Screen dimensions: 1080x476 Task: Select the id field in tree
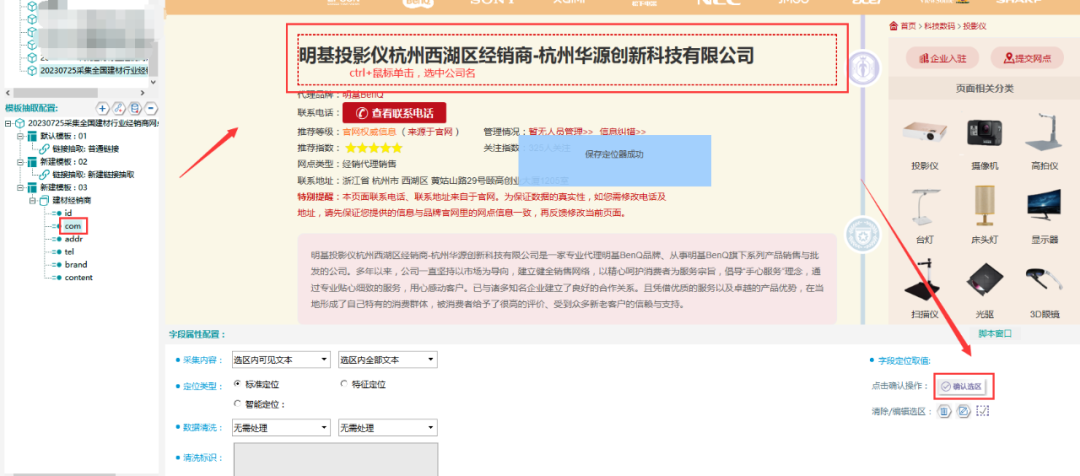[x=68, y=213]
